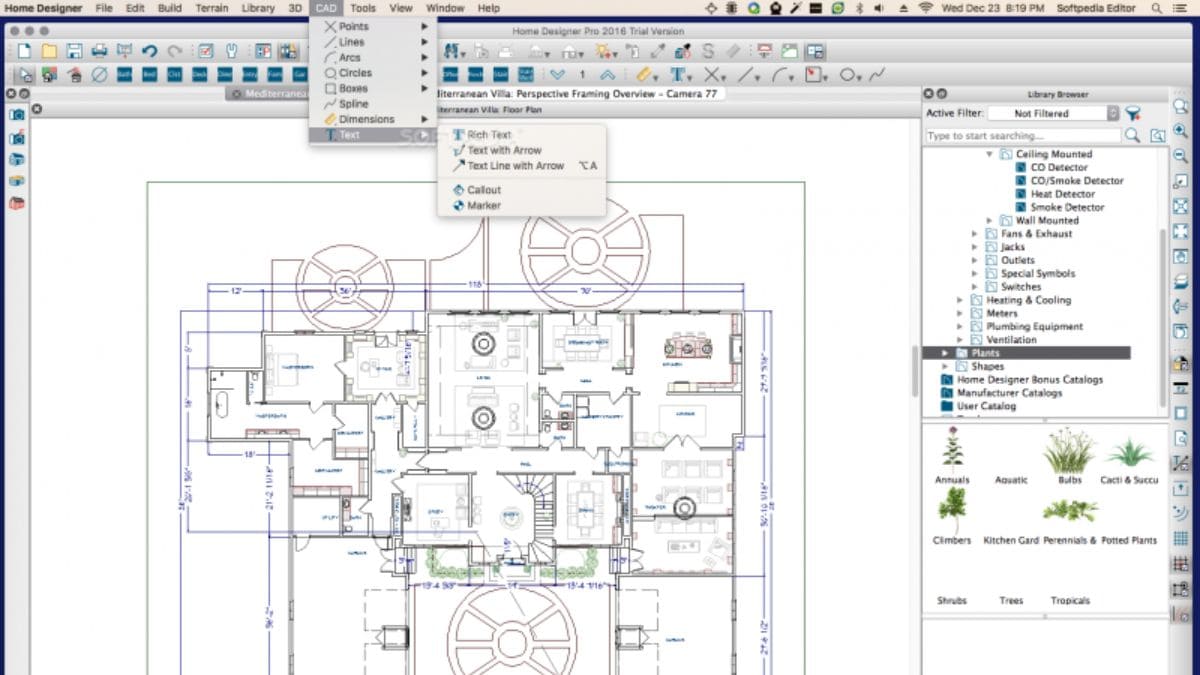Choose Callout from Text submenu
This screenshot has width=1200, height=675.
click(521, 190)
